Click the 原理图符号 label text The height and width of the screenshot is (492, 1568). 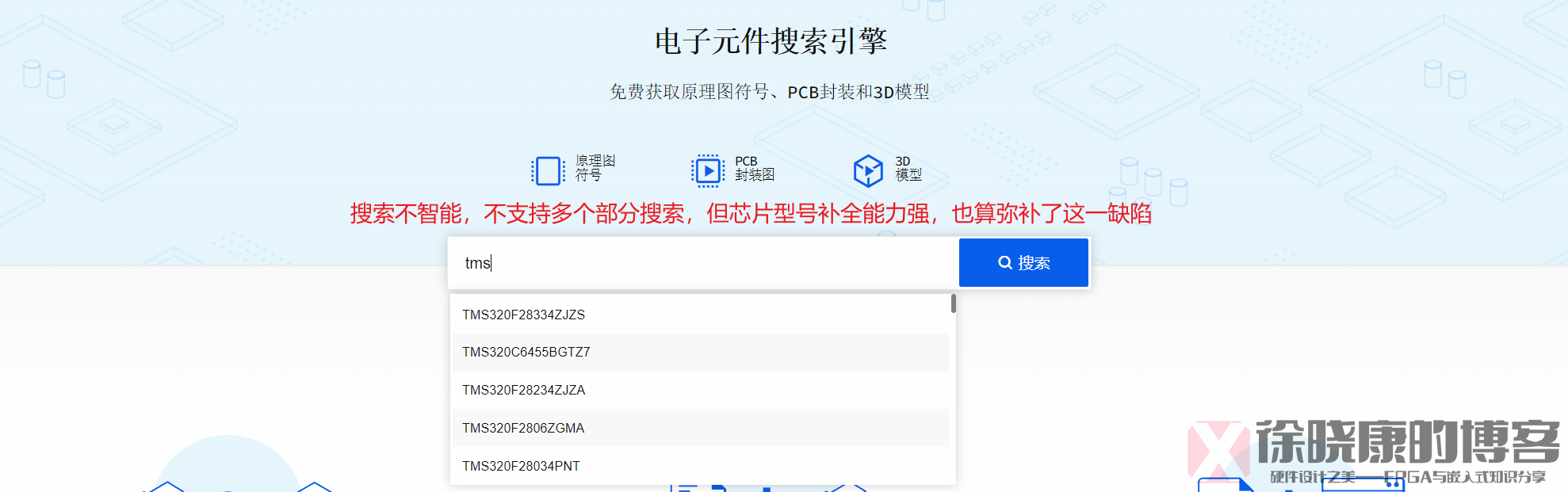[595, 168]
